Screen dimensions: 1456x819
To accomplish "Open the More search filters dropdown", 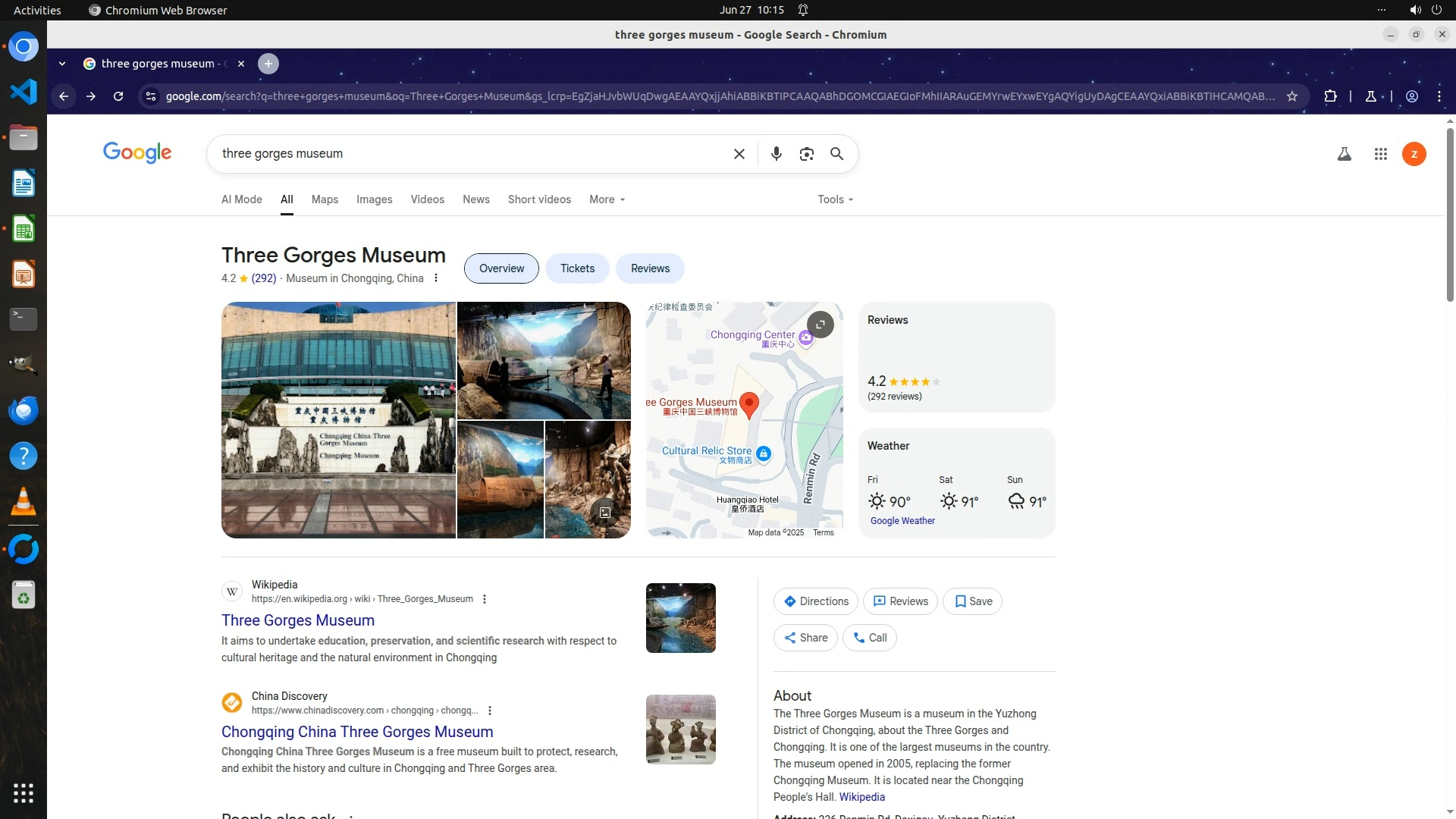I will [x=607, y=199].
